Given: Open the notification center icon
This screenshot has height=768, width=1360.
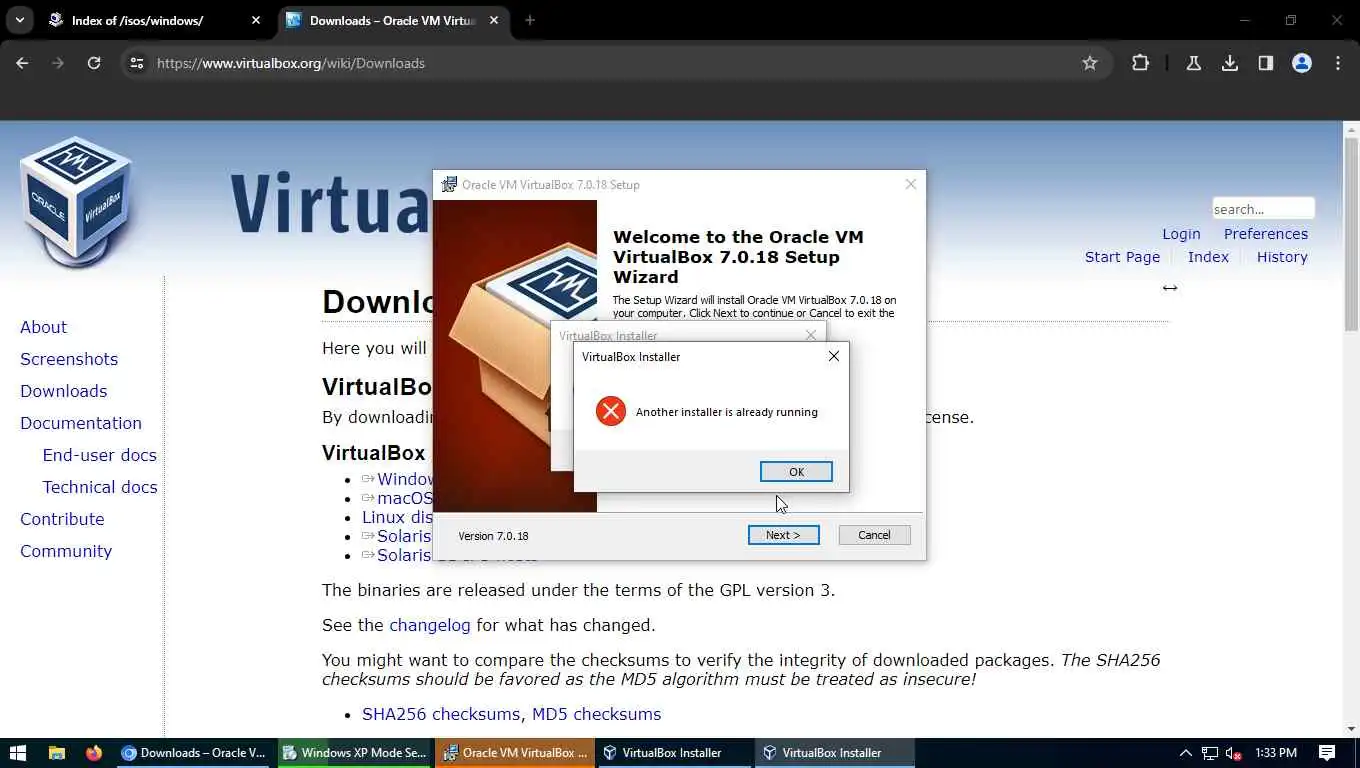Looking at the screenshot, I should coord(1327,753).
